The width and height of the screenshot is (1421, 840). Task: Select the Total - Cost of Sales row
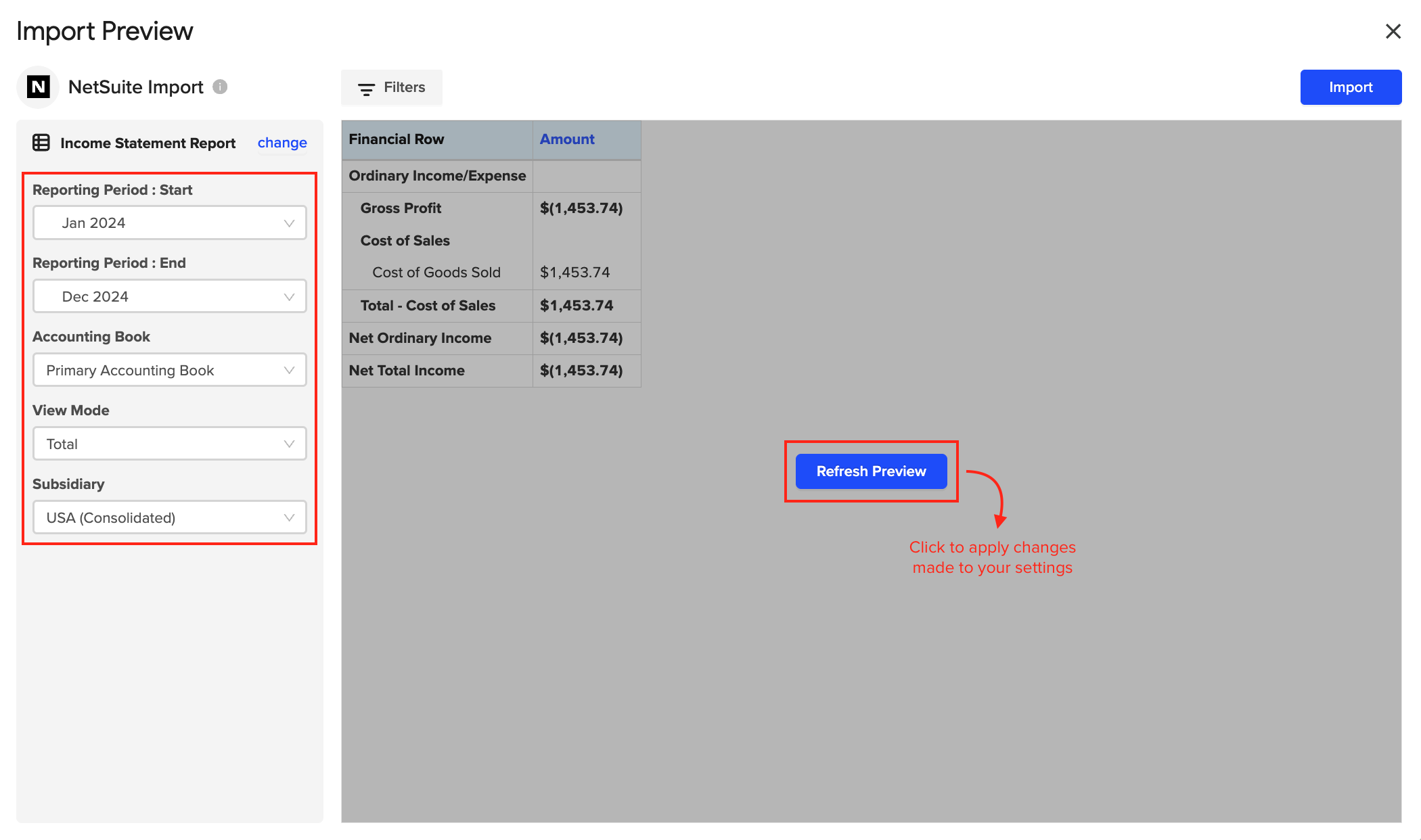(491, 306)
